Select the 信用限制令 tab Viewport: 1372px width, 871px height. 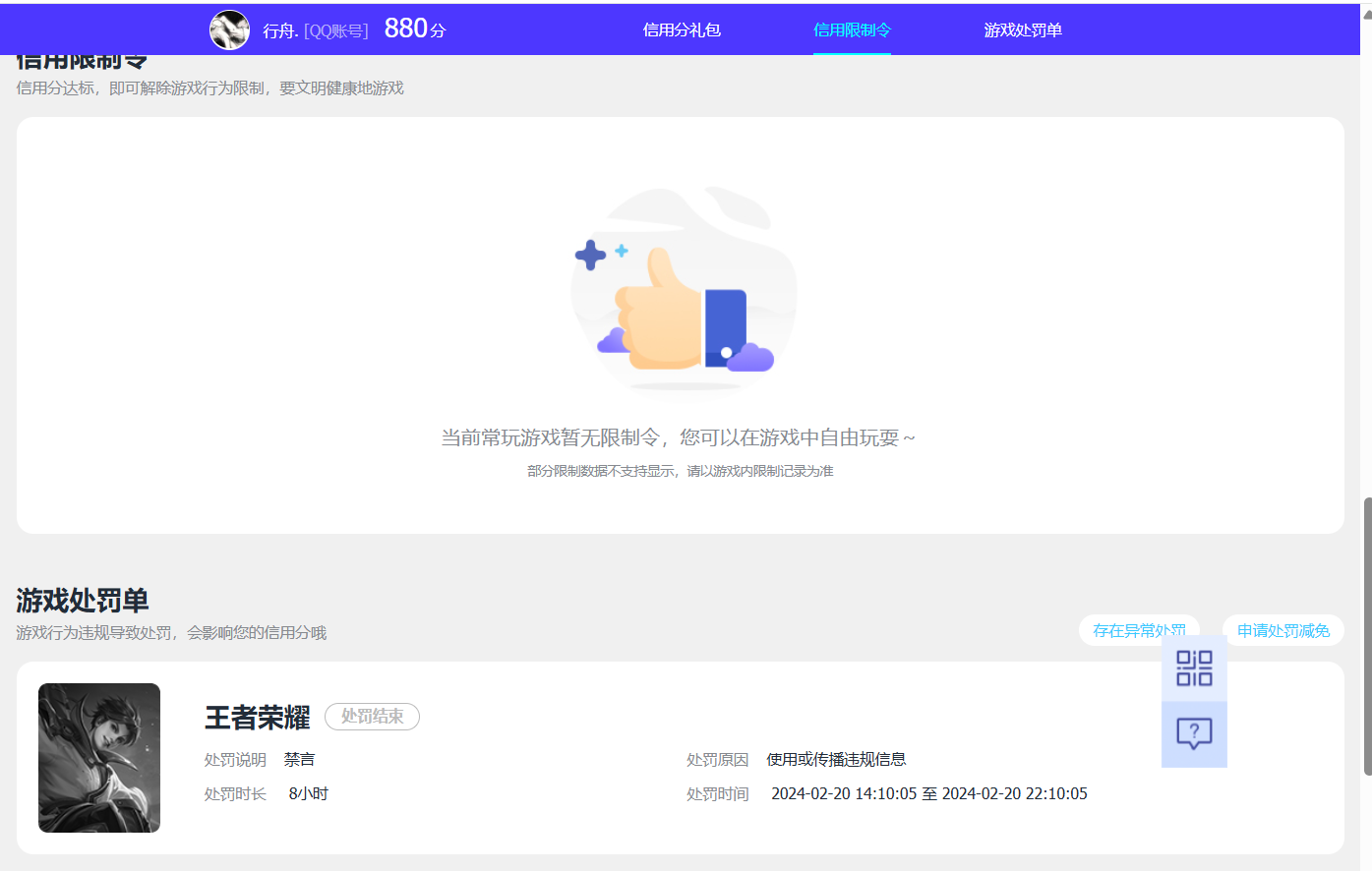click(852, 29)
